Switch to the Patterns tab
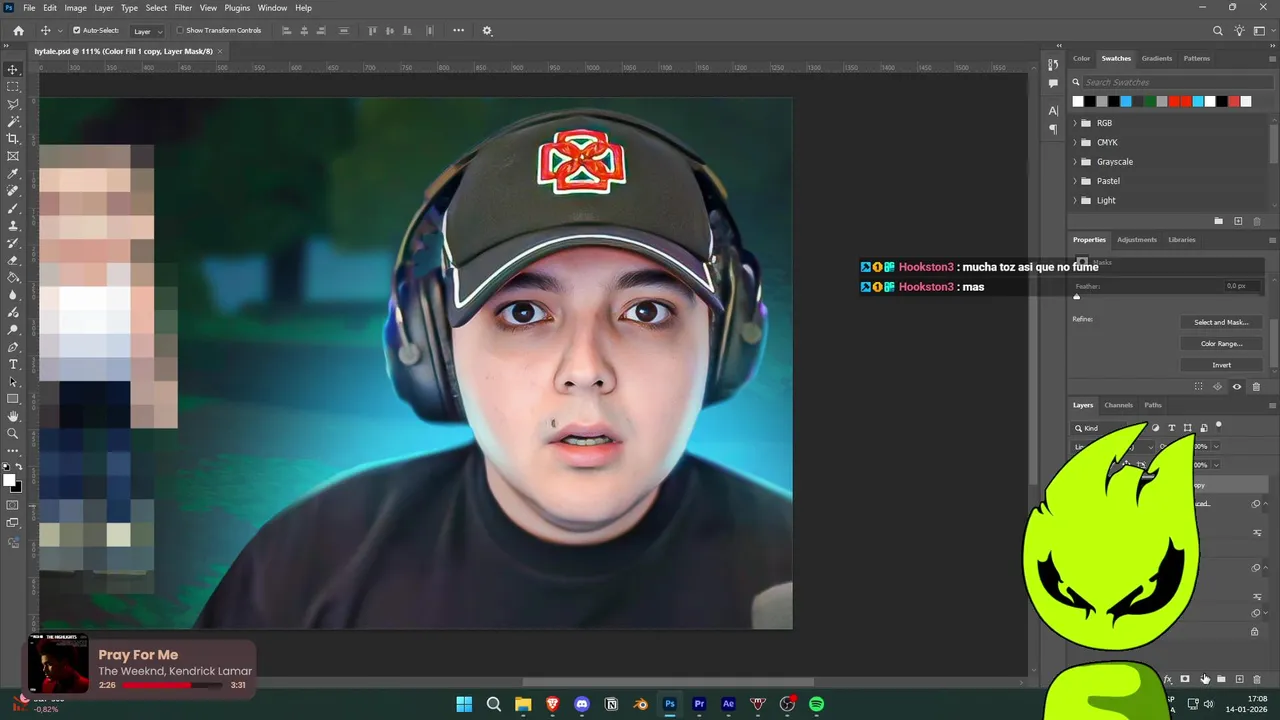 [1197, 59]
